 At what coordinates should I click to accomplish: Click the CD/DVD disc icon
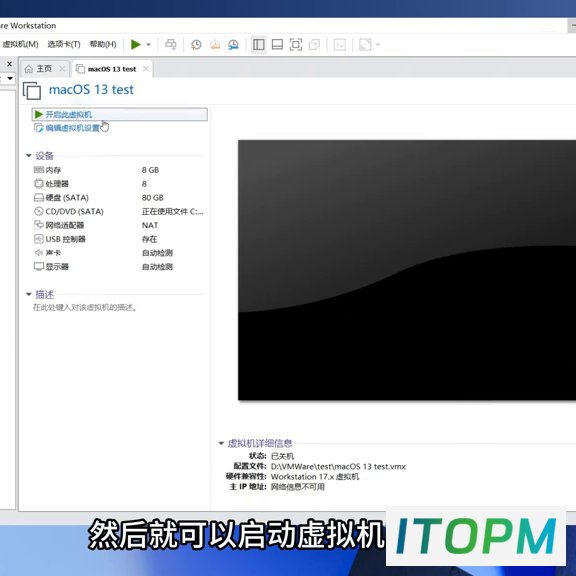click(x=39, y=211)
